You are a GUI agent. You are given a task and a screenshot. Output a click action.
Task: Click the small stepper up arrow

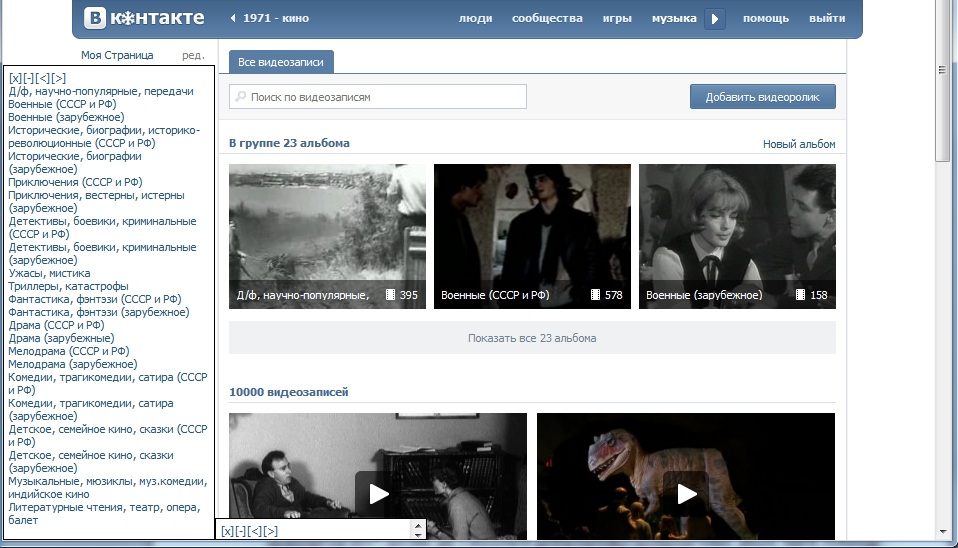pyautogui.click(x=418, y=525)
